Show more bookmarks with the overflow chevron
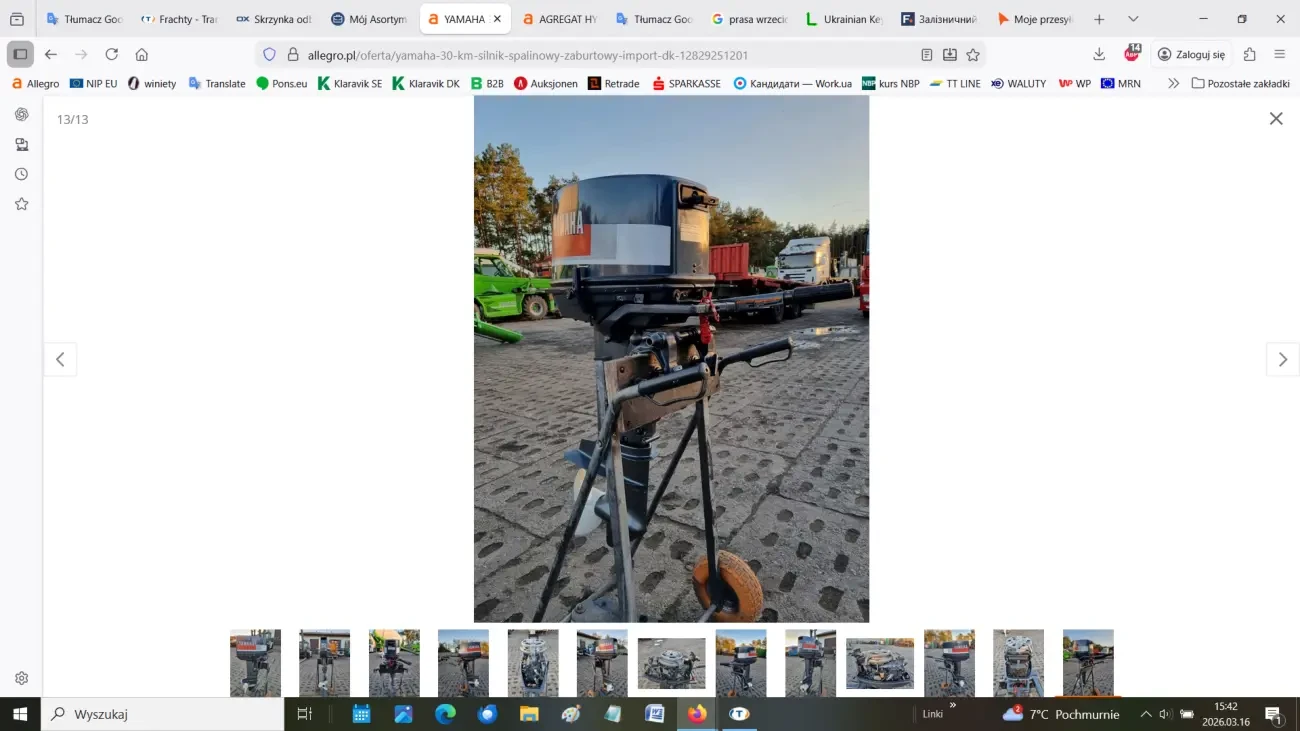This screenshot has height=731, width=1300. [1173, 84]
